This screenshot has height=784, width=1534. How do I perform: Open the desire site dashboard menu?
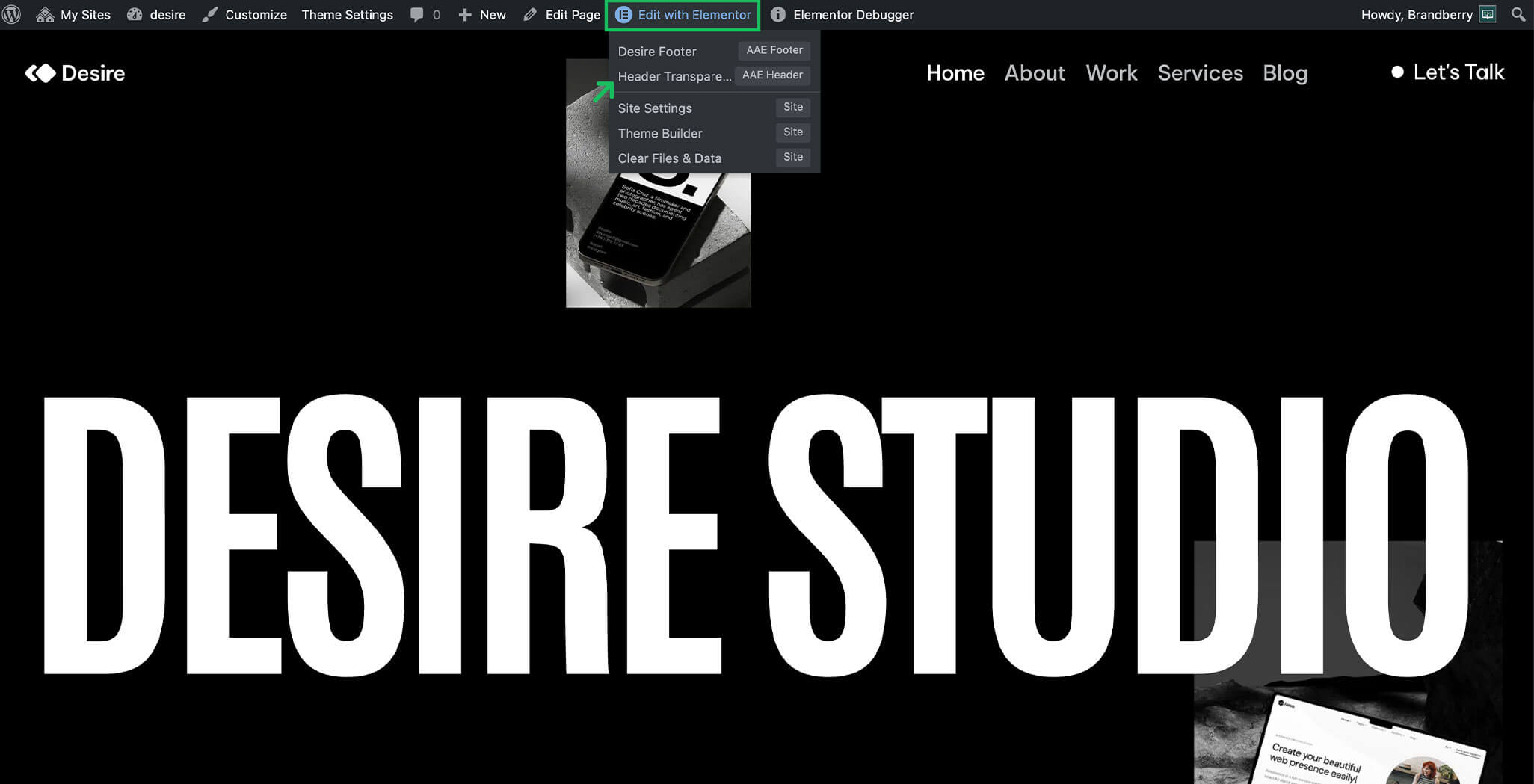156,15
